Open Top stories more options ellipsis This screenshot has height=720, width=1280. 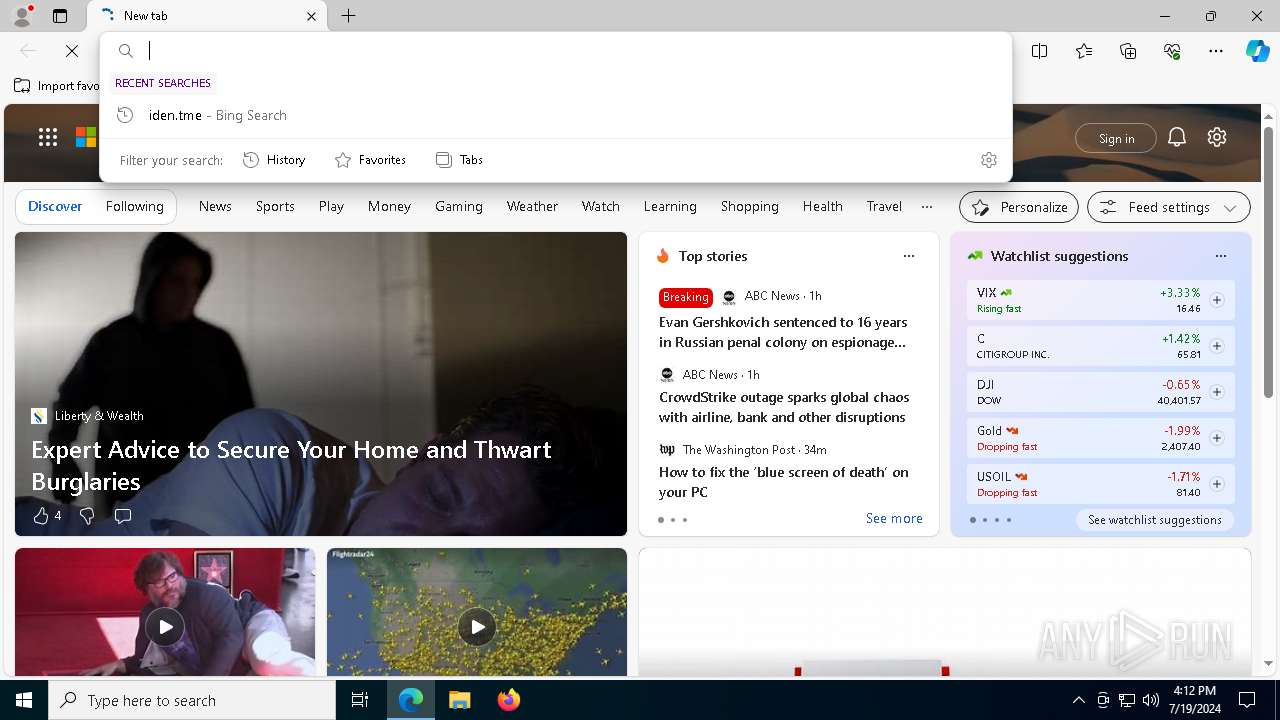click(909, 256)
